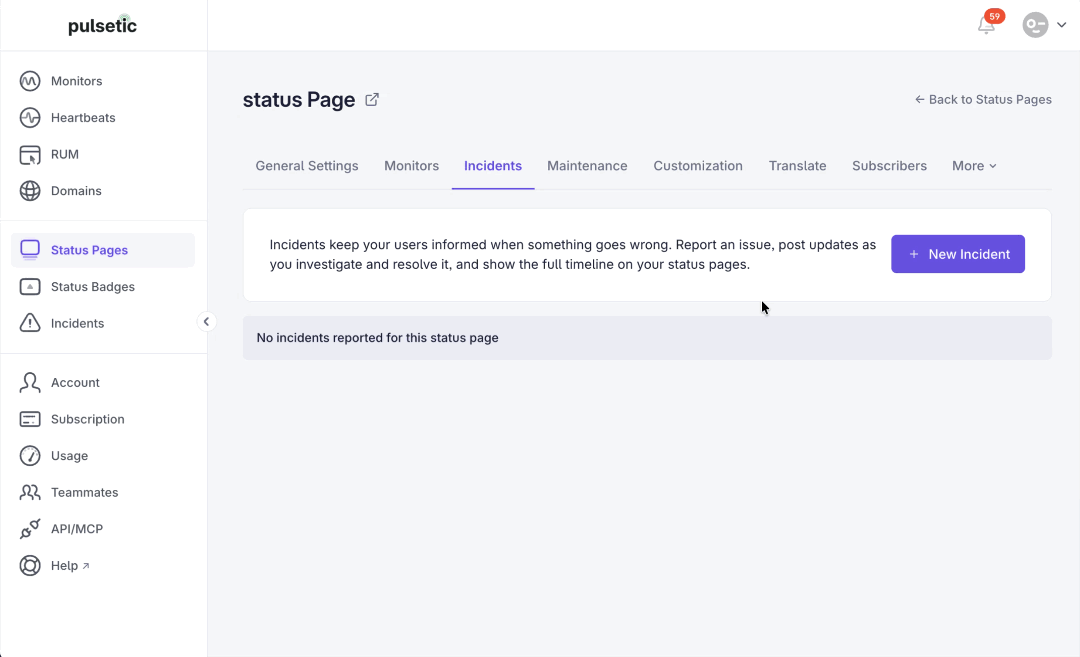
Task: Click the Status Pages monitor icon
Action: tap(30, 250)
